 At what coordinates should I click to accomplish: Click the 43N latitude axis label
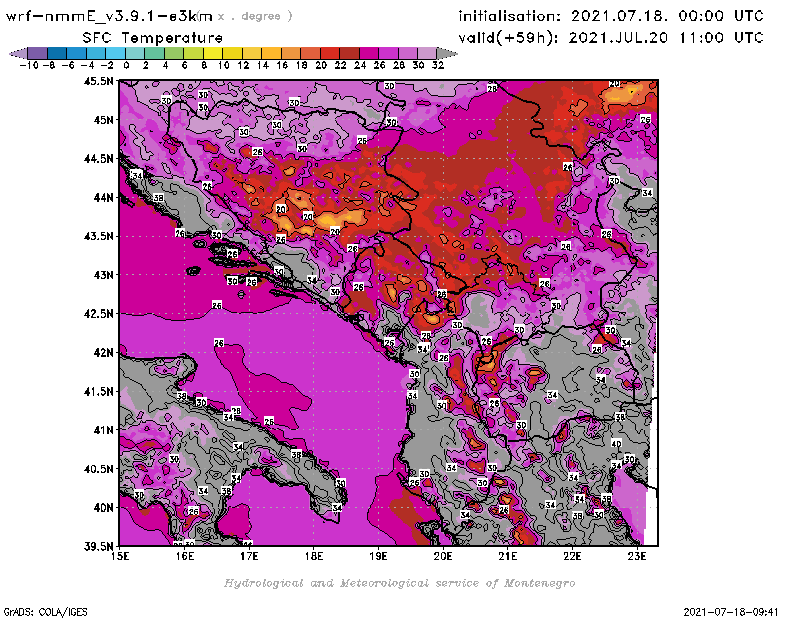103,275
